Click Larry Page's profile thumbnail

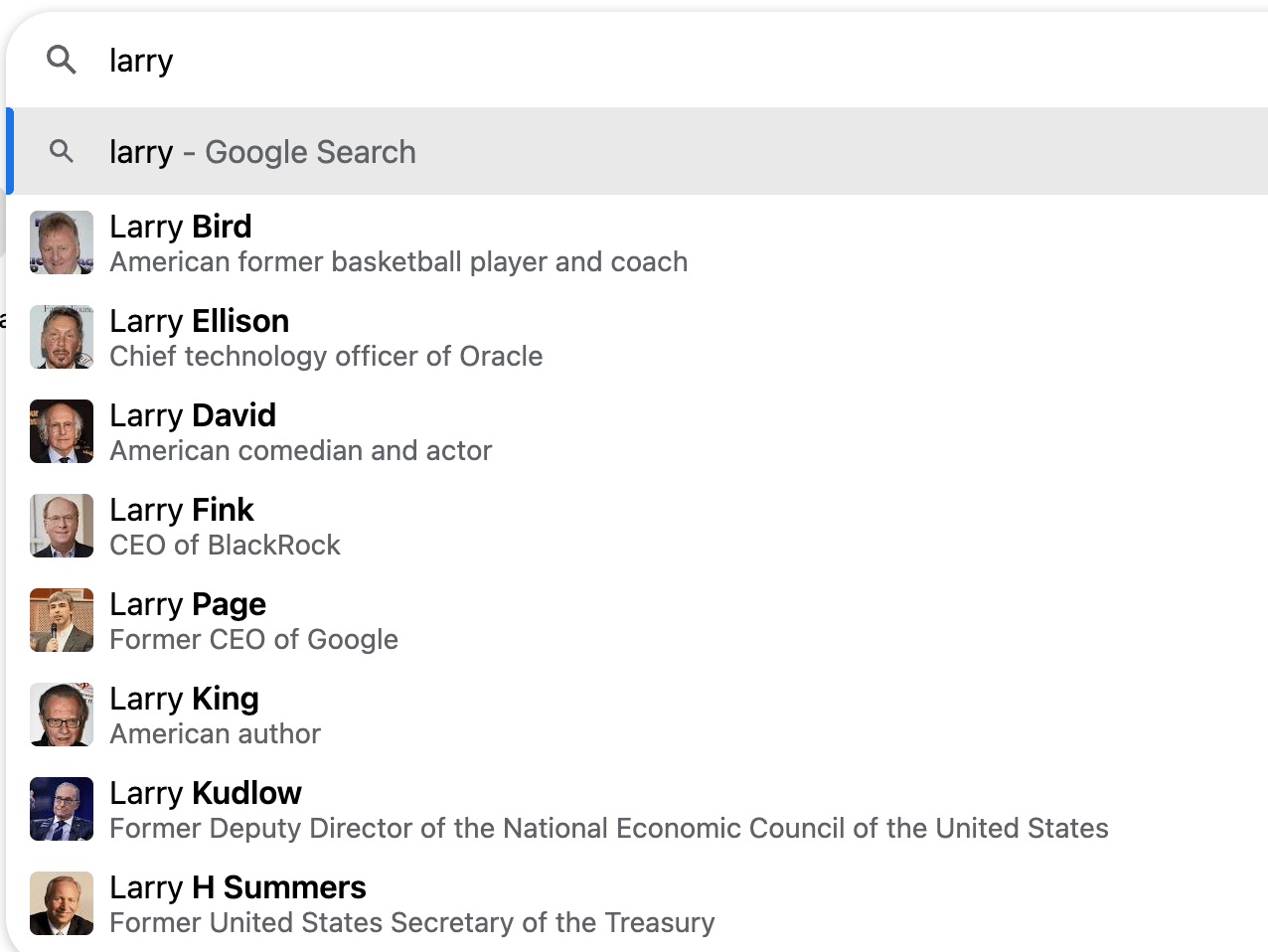pyautogui.click(x=62, y=620)
